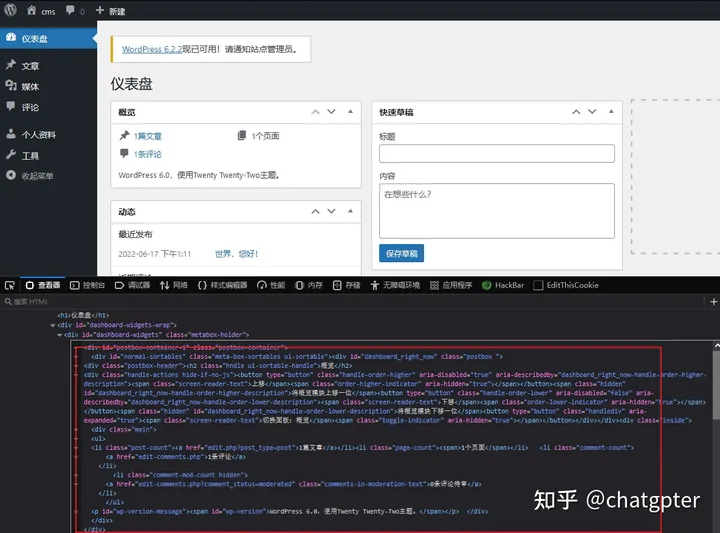Click the 最近发布 heading text
Image resolution: width=720 pixels, height=533 pixels.
pyautogui.click(x=135, y=234)
